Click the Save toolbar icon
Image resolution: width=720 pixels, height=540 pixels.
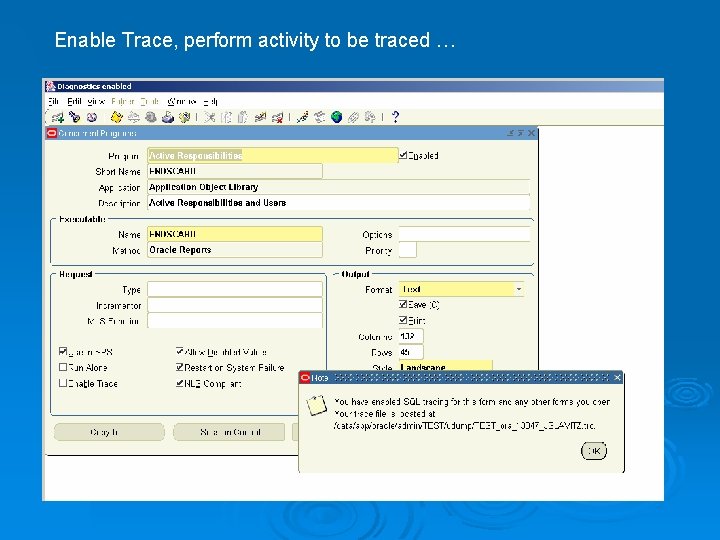116,118
